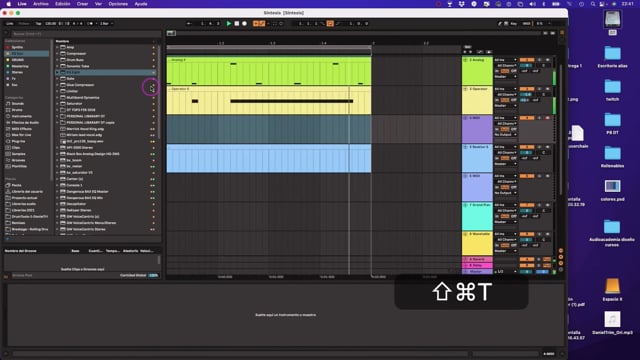Viewport: 640px width, 360px height.
Task: Open the Rellenables folder on the desktop
Action: [x=612, y=157]
